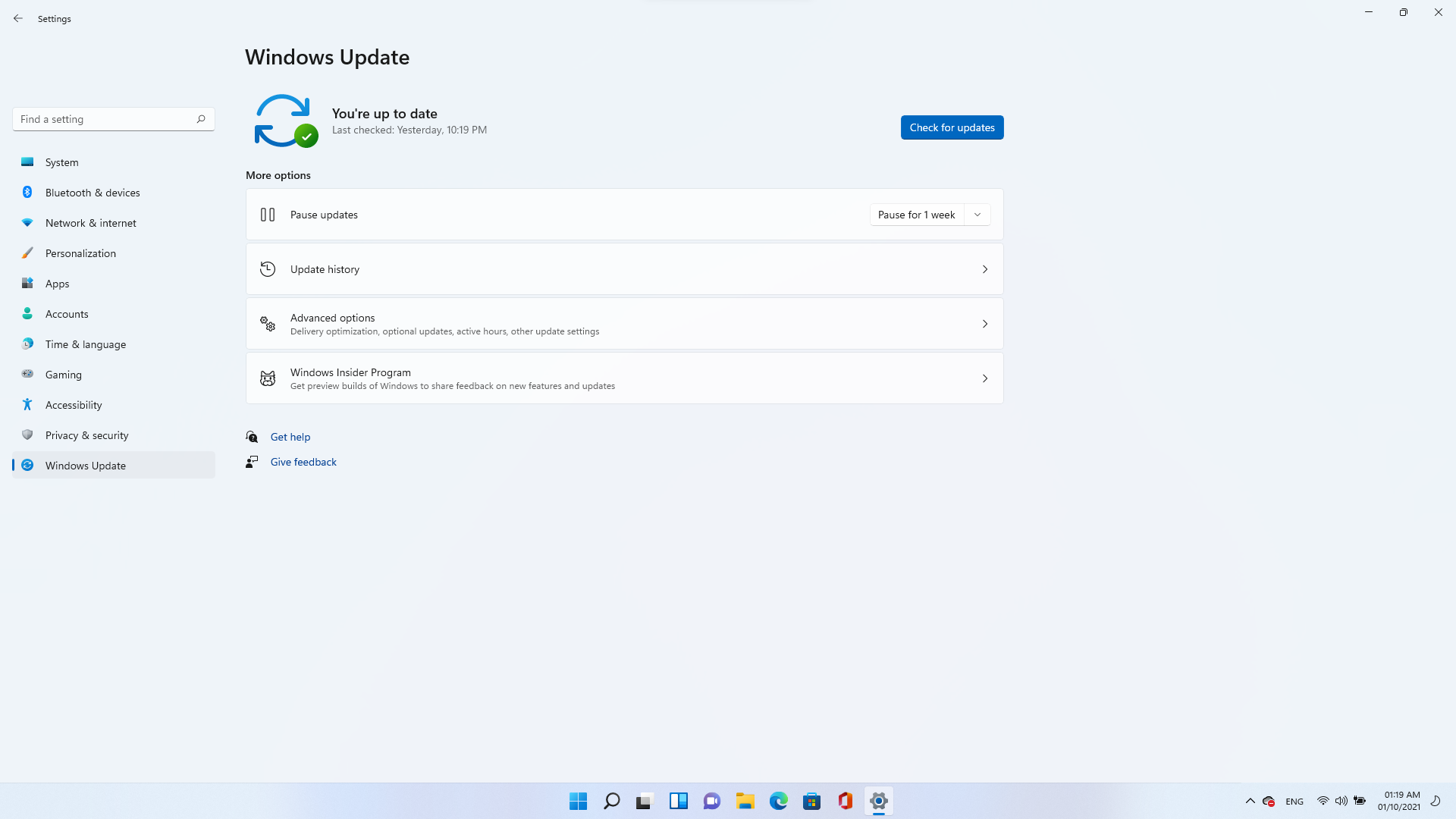Click Pause for 1 week button
1456x819 pixels.
pyautogui.click(x=917, y=215)
